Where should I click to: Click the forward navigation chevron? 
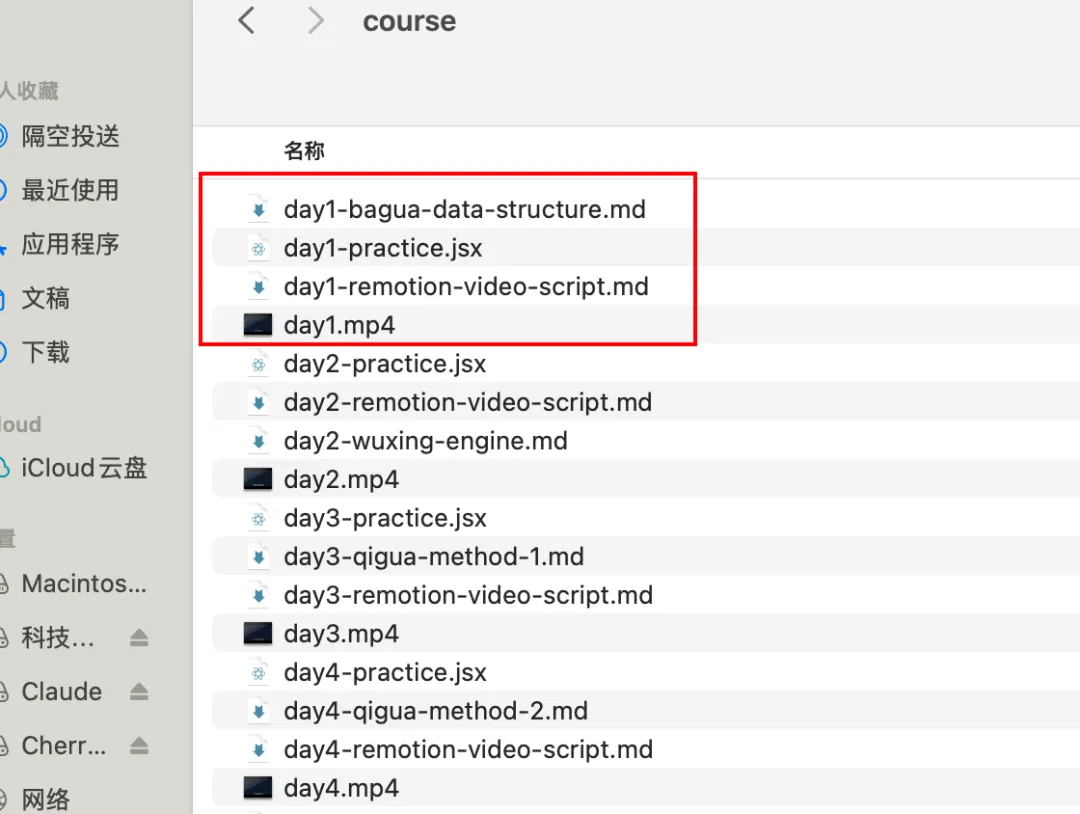tap(316, 21)
